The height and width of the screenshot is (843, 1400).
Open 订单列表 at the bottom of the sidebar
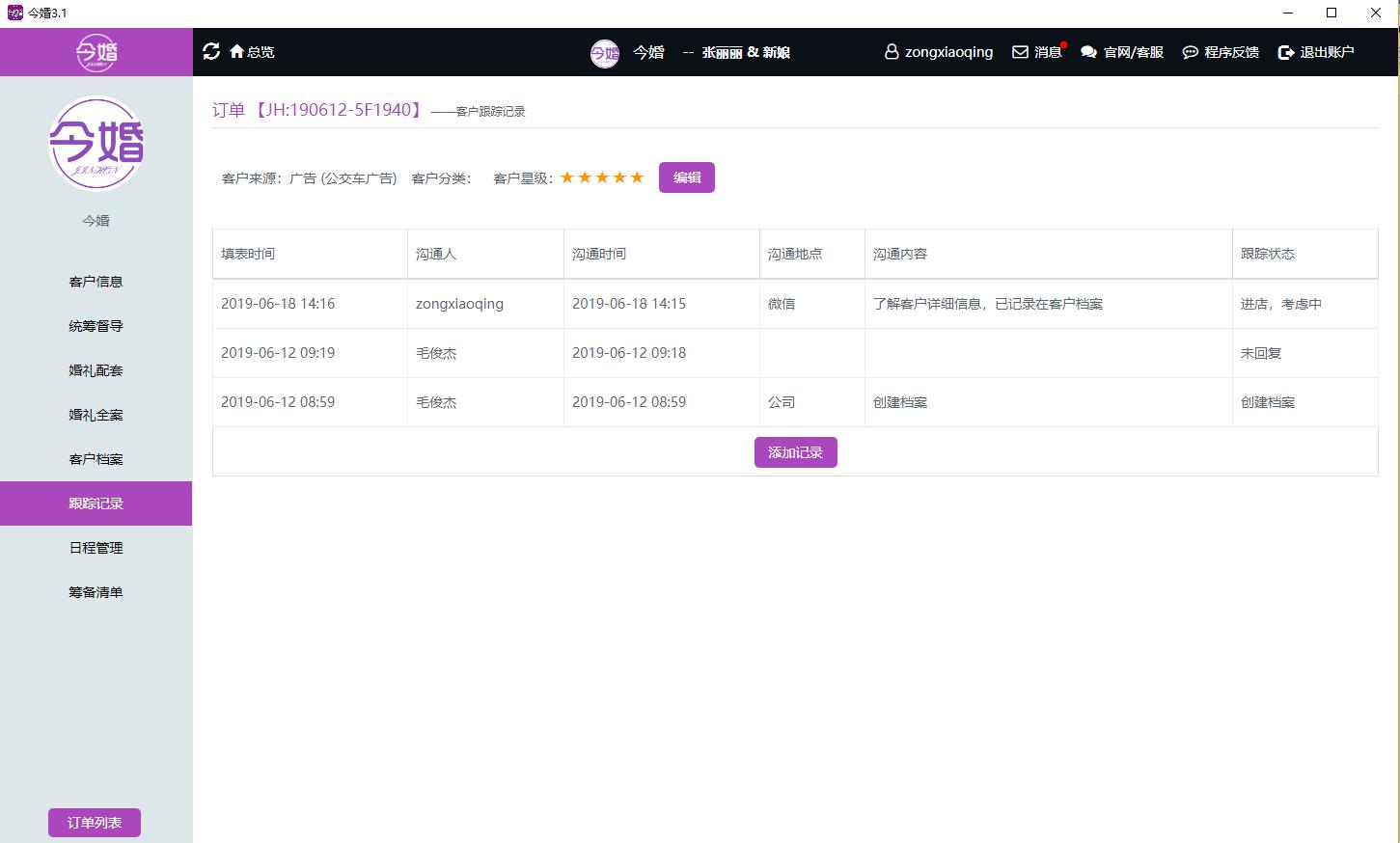pyautogui.click(x=94, y=822)
